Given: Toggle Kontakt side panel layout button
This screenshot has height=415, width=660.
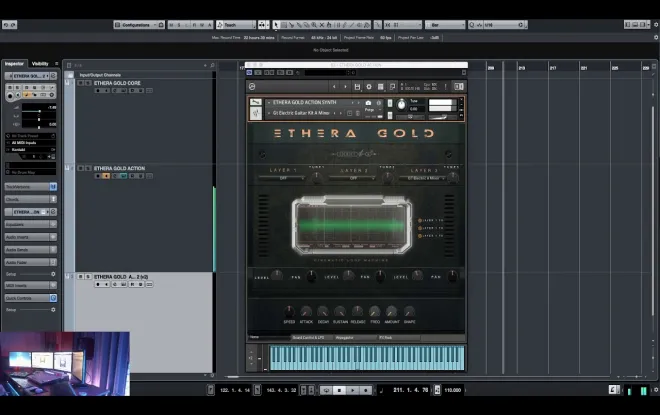Looking at the screenshot, I should 459,87.
